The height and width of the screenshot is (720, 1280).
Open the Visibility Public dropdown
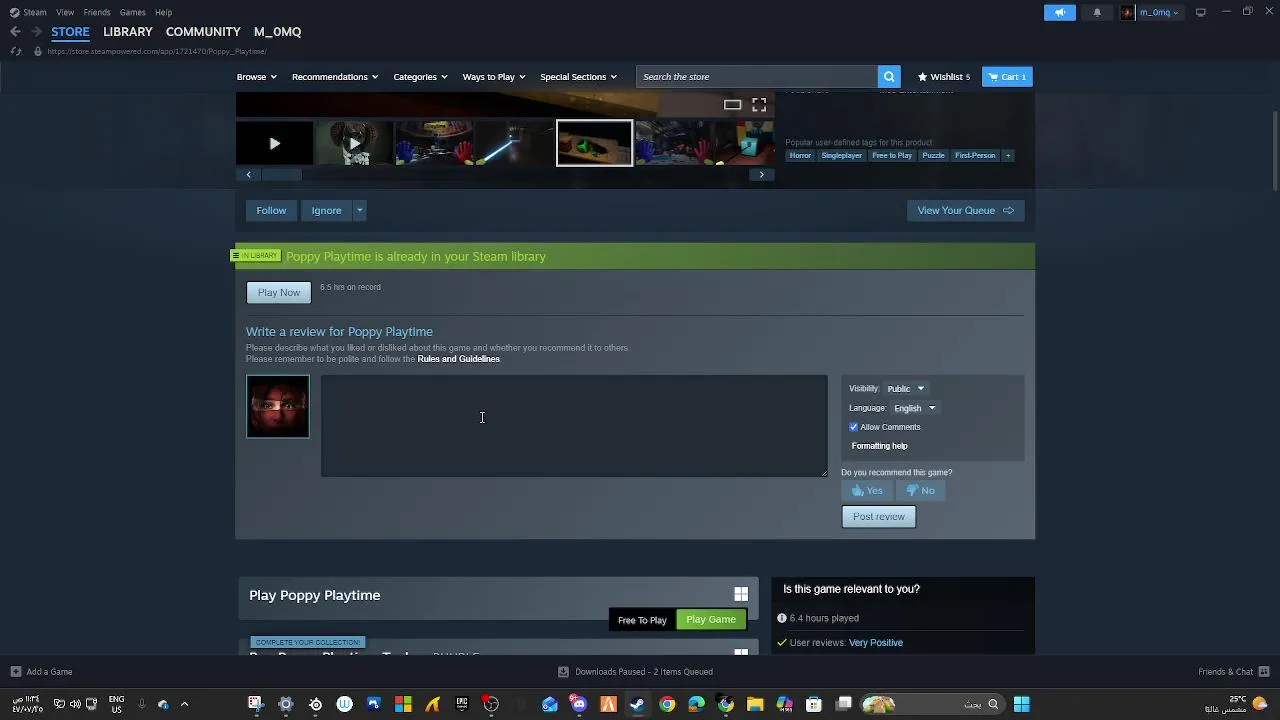point(905,388)
